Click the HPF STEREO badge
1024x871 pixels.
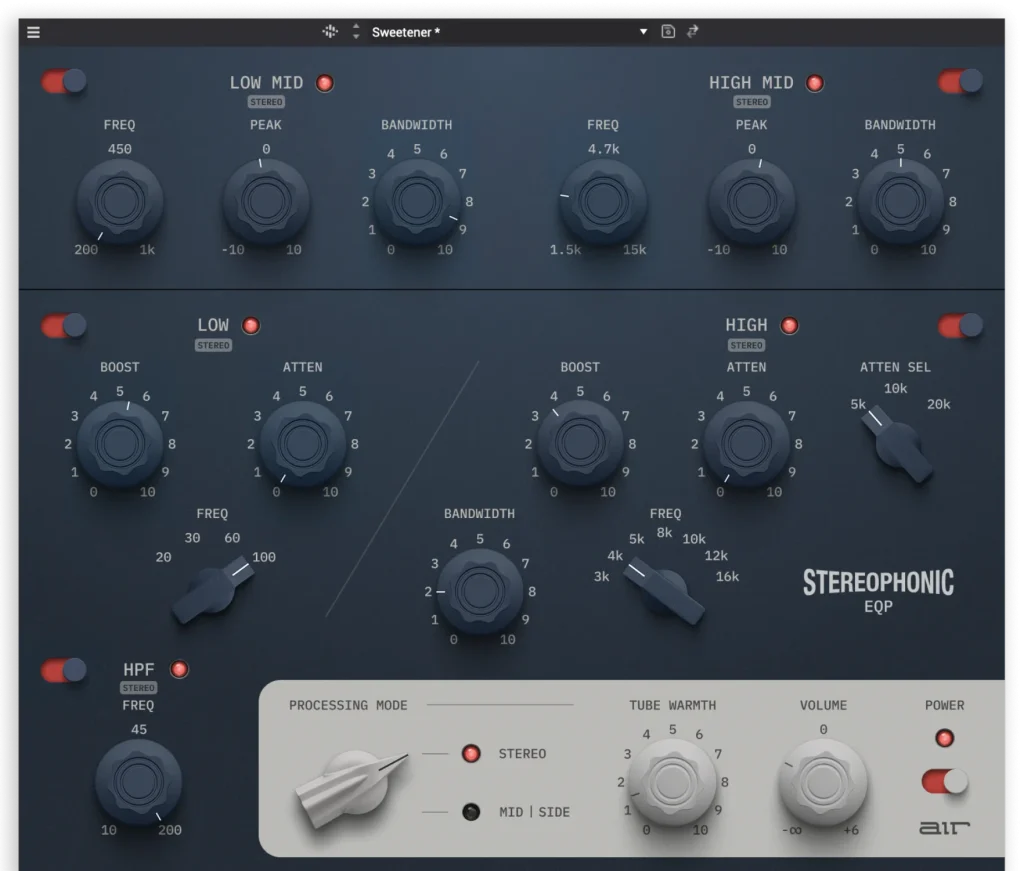[x=138, y=688]
